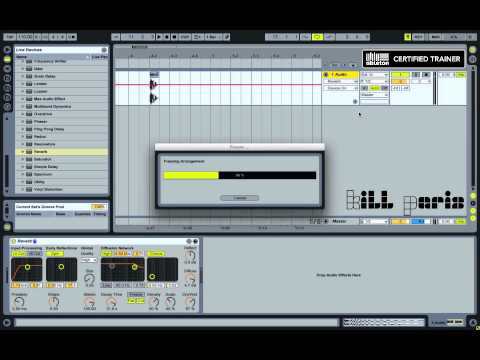Expand the Utility folder triangle
Viewport: 480px width, 360px height.
click(x=23, y=182)
